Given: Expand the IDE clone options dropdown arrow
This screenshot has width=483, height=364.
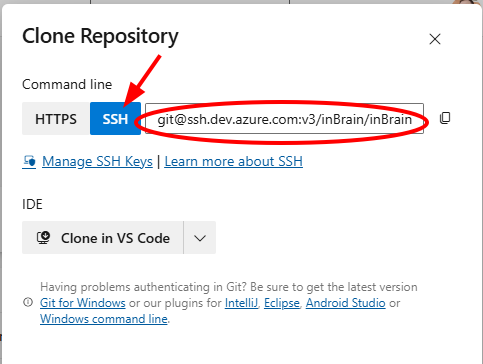Looking at the screenshot, I should coord(200,238).
